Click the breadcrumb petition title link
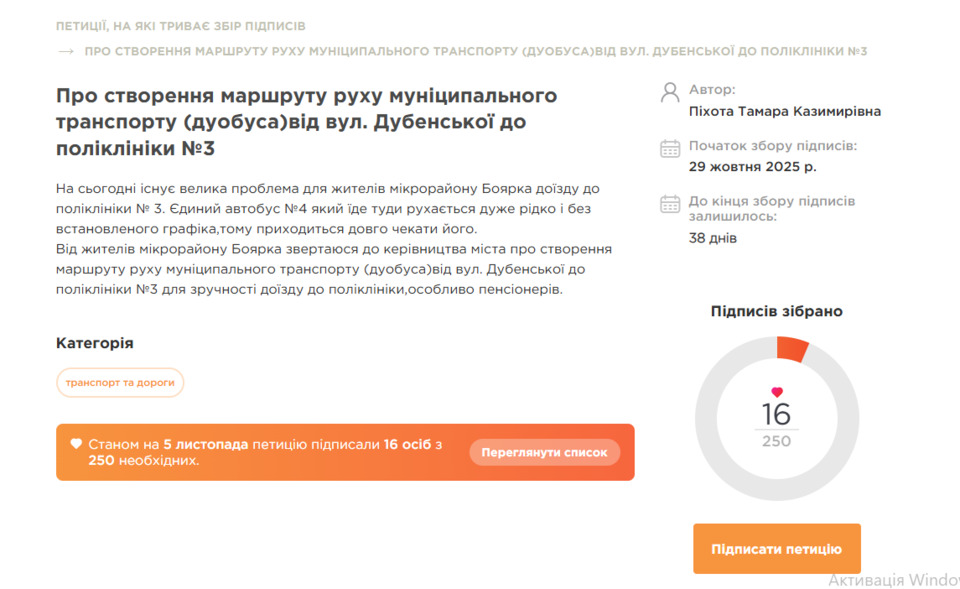Image resolution: width=960 pixels, height=589 pixels. tap(475, 51)
